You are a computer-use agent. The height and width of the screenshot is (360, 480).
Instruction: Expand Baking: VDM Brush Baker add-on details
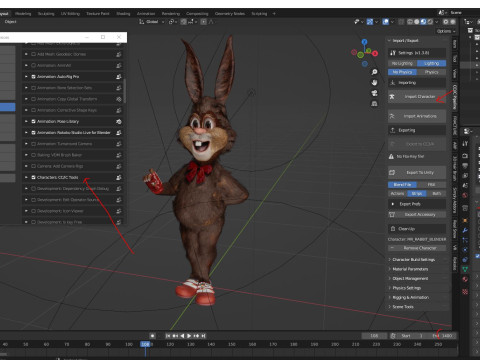click(x=26, y=155)
